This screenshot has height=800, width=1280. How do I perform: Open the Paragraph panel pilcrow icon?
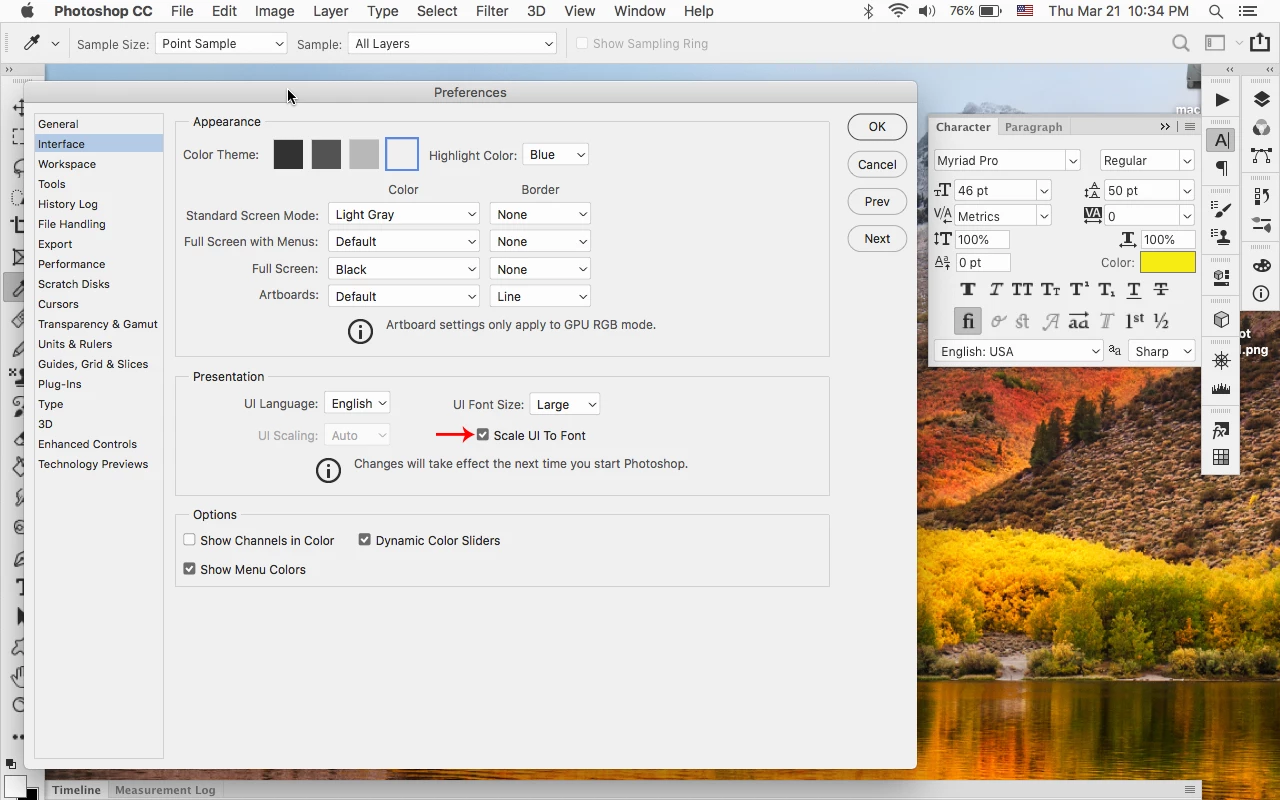click(x=1221, y=168)
